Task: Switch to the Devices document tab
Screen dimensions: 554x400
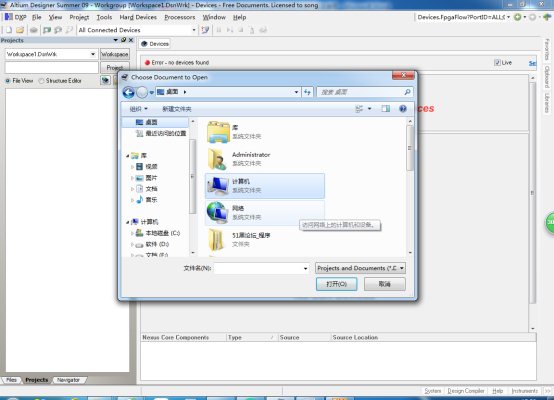Action: (x=155, y=44)
